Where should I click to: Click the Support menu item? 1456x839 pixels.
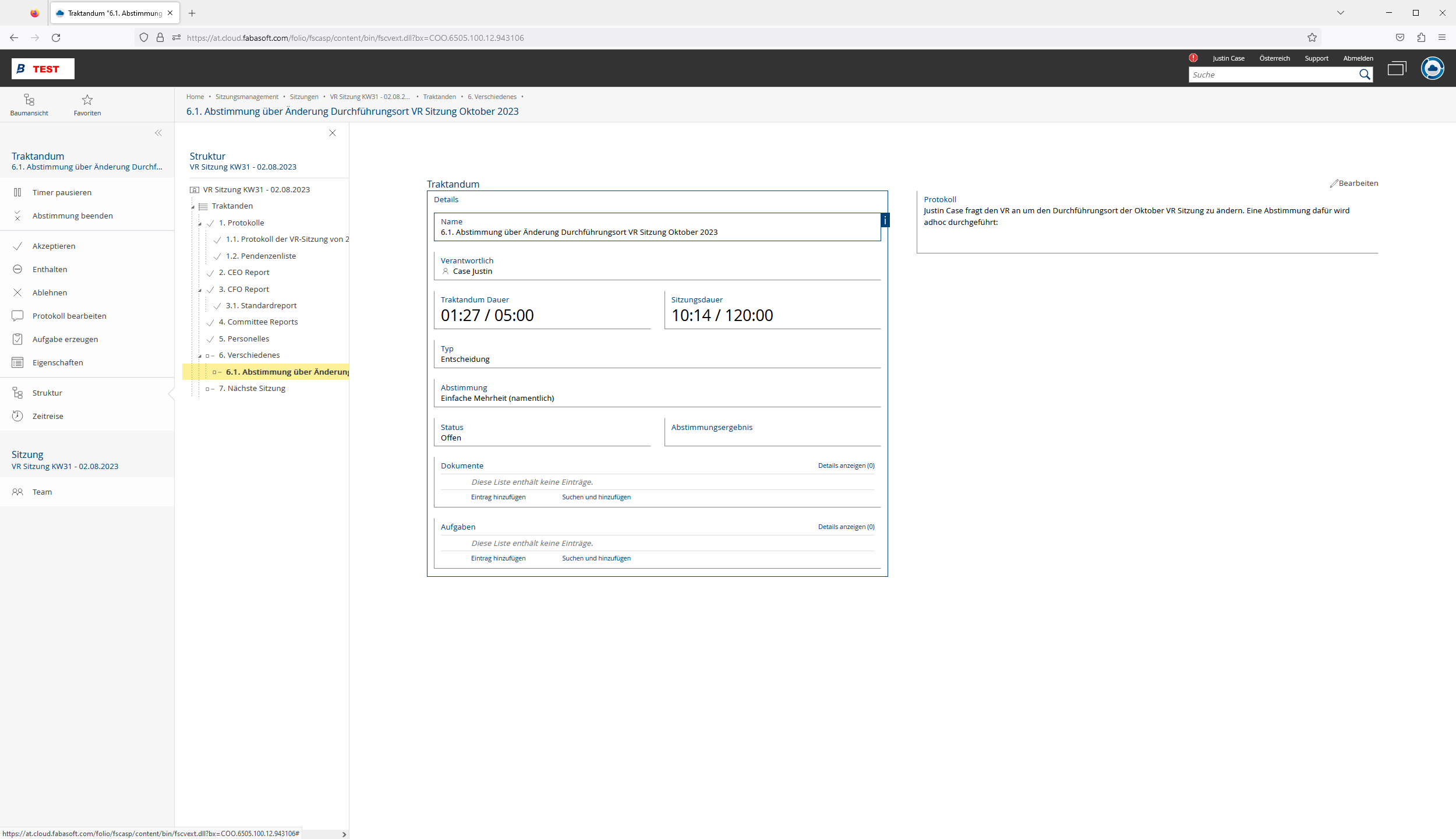click(1316, 58)
